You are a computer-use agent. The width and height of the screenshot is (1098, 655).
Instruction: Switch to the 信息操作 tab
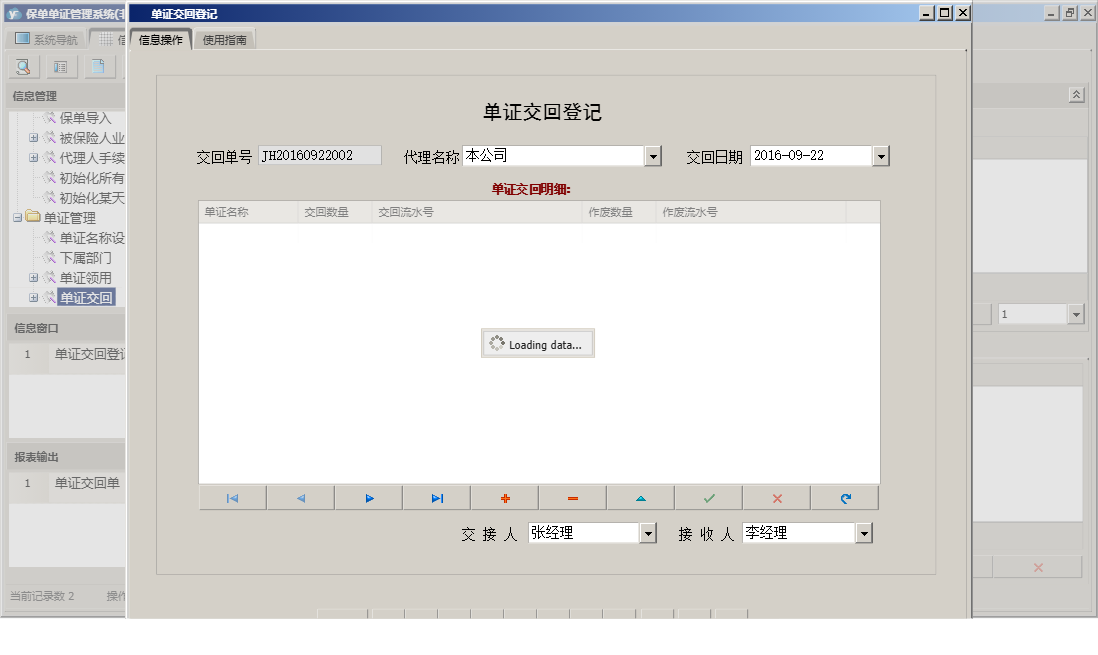tap(160, 40)
